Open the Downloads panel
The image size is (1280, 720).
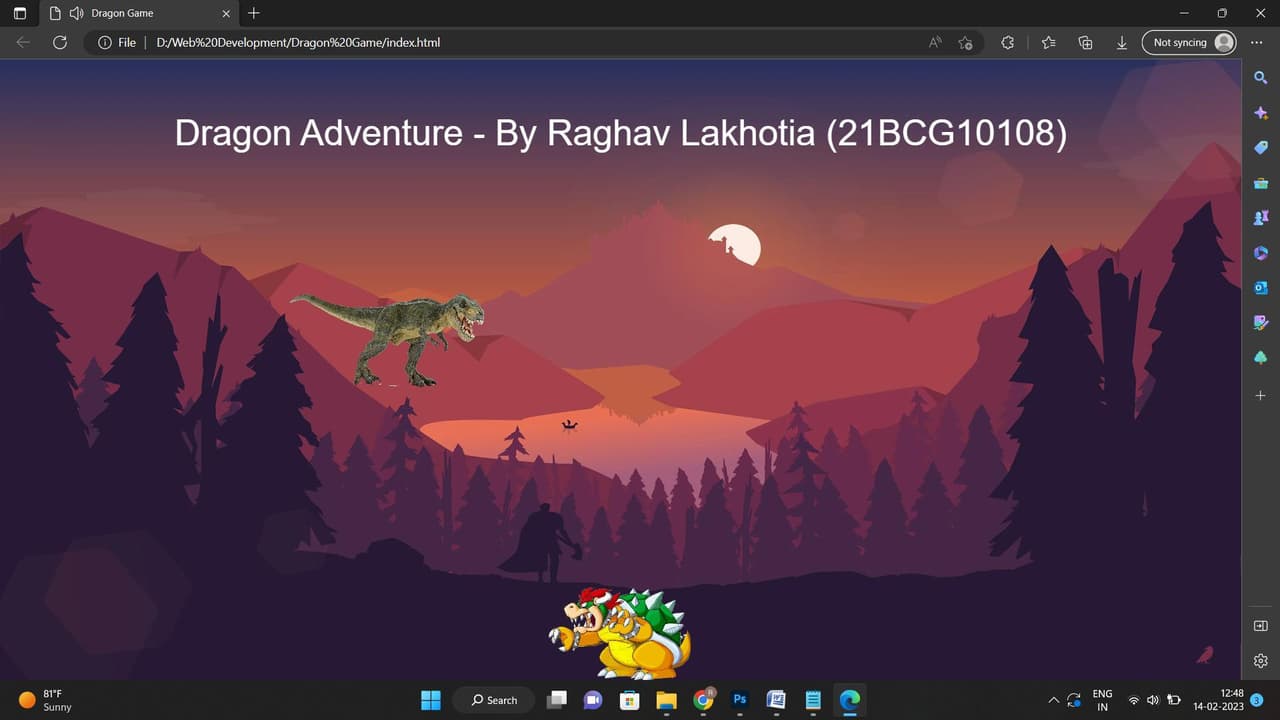tap(1122, 43)
